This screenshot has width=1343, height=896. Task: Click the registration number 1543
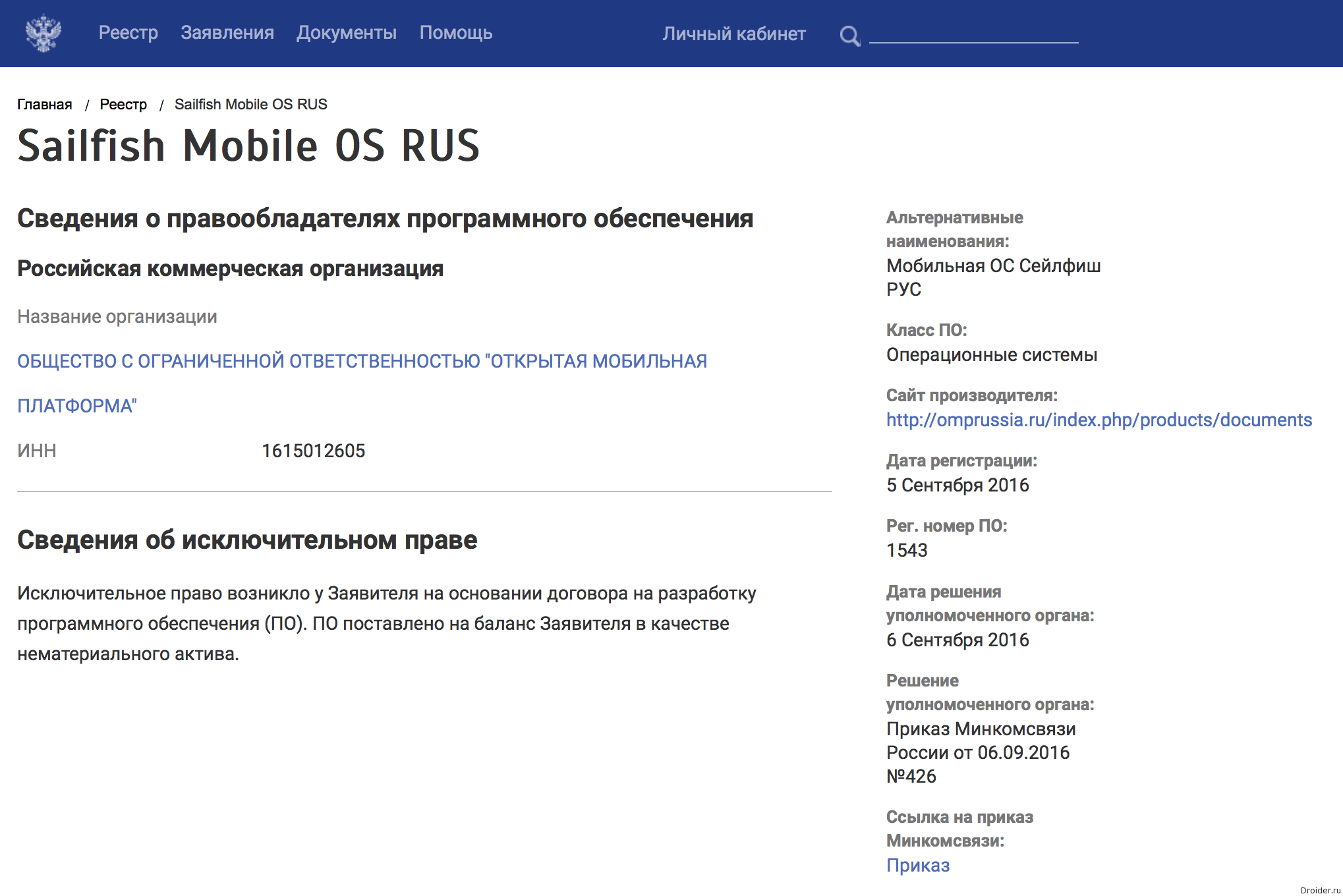907,550
